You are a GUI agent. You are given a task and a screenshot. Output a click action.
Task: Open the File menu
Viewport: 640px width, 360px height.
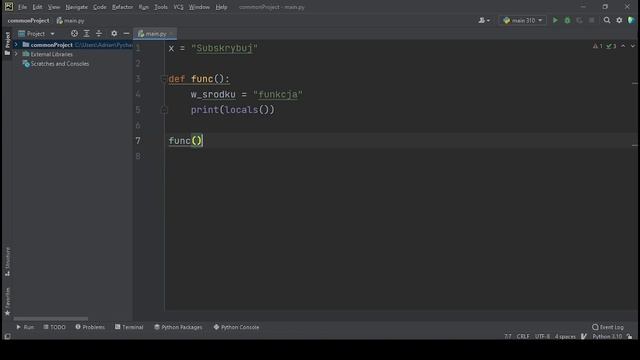[x=22, y=7]
